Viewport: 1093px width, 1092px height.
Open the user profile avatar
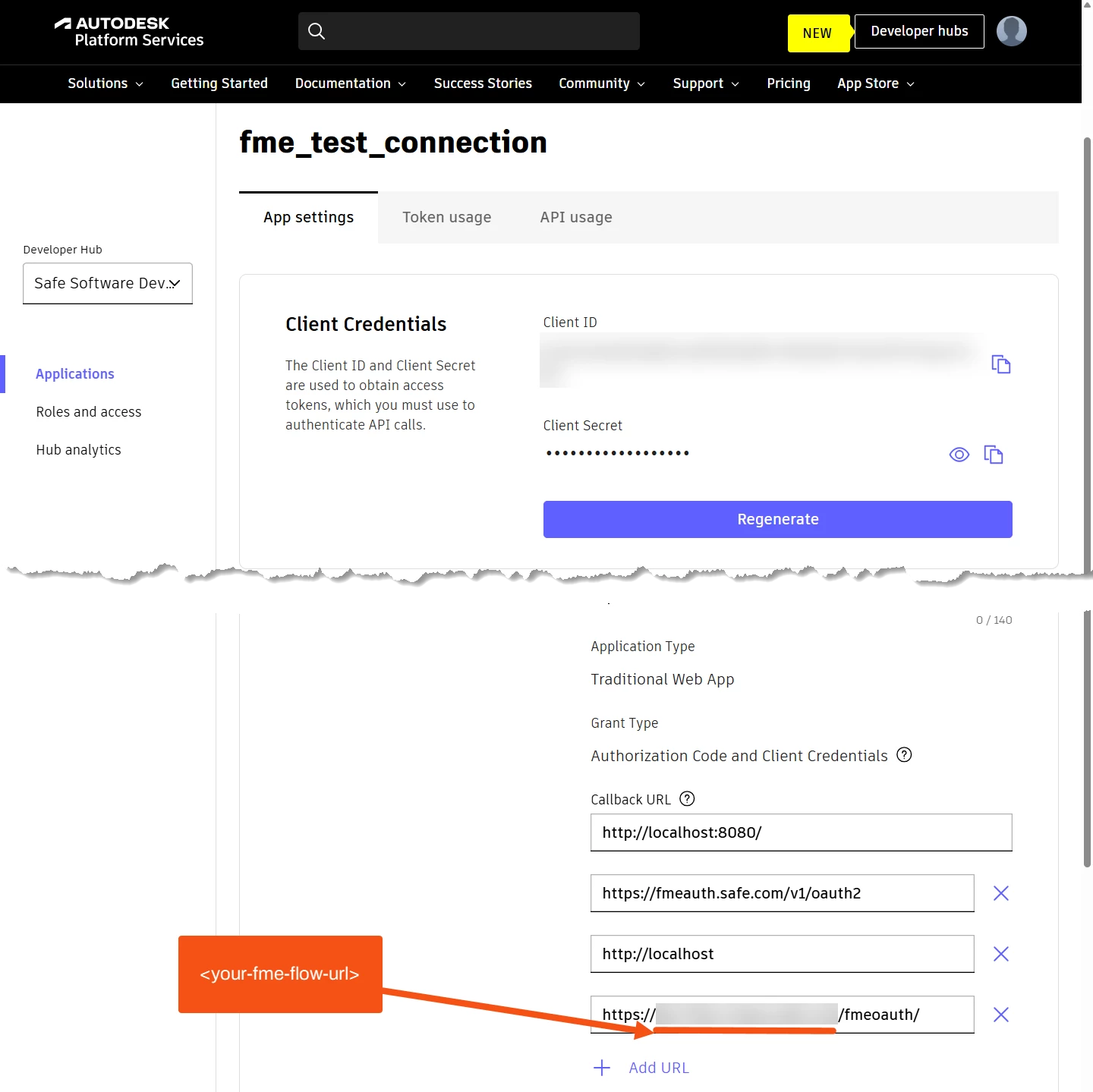(x=1011, y=31)
